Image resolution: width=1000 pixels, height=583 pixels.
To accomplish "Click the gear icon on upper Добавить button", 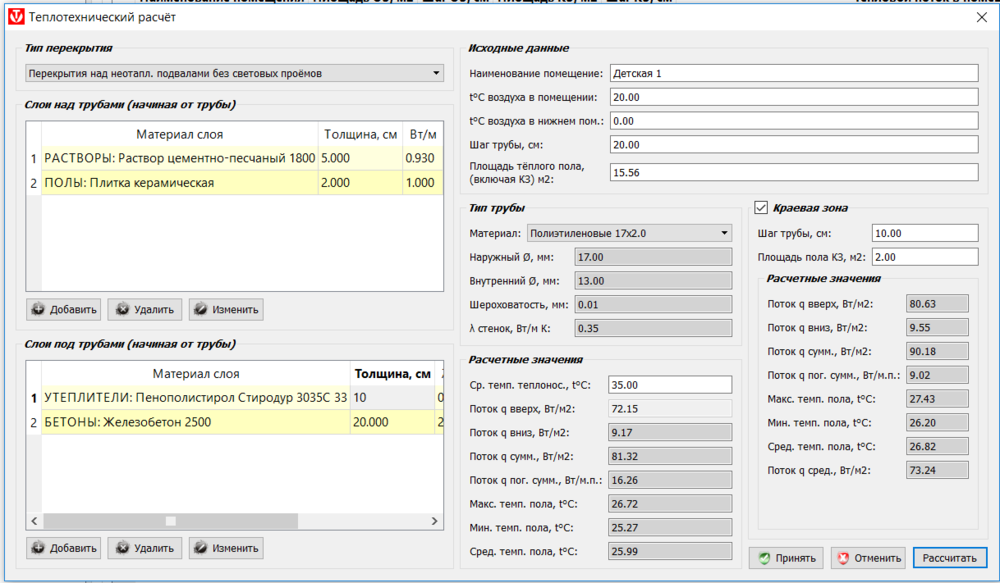I will [39, 309].
